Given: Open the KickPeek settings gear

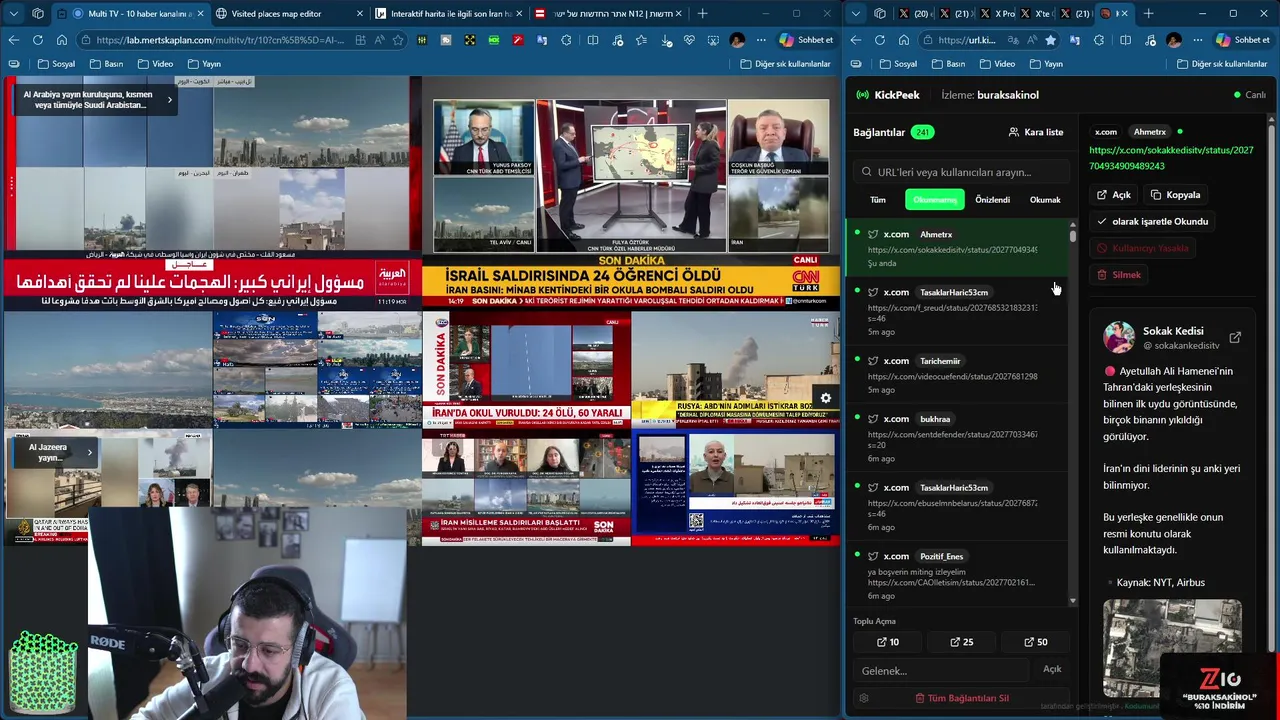Looking at the screenshot, I should [864, 698].
